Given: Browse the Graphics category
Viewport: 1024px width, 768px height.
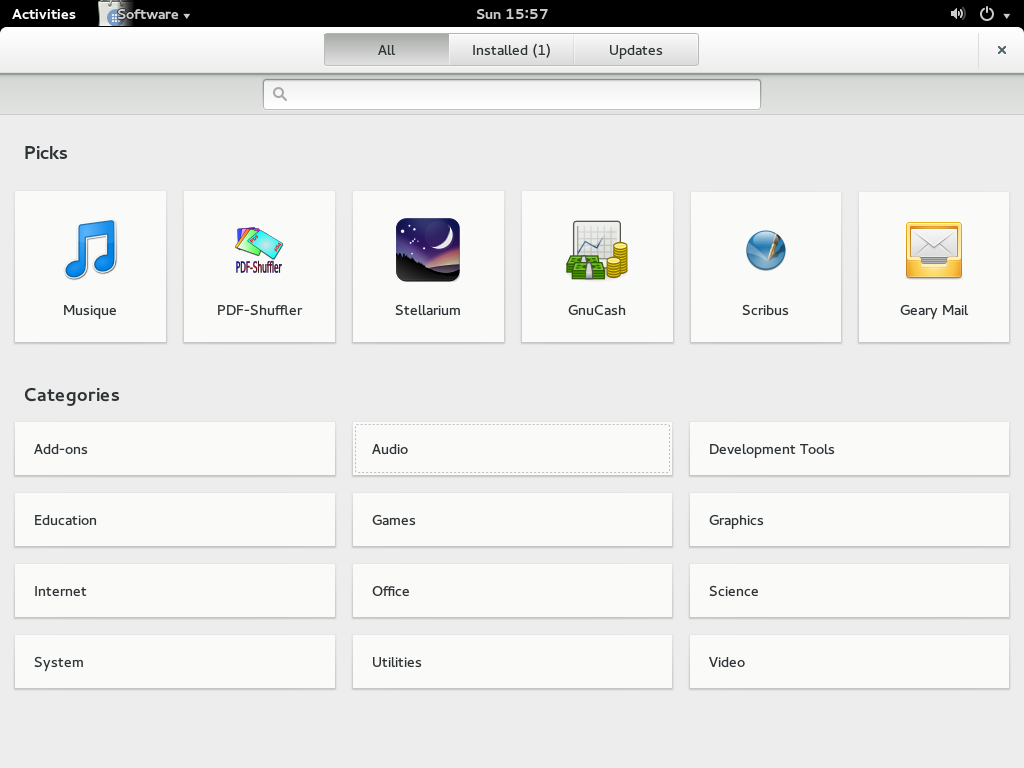Looking at the screenshot, I should (x=850, y=520).
